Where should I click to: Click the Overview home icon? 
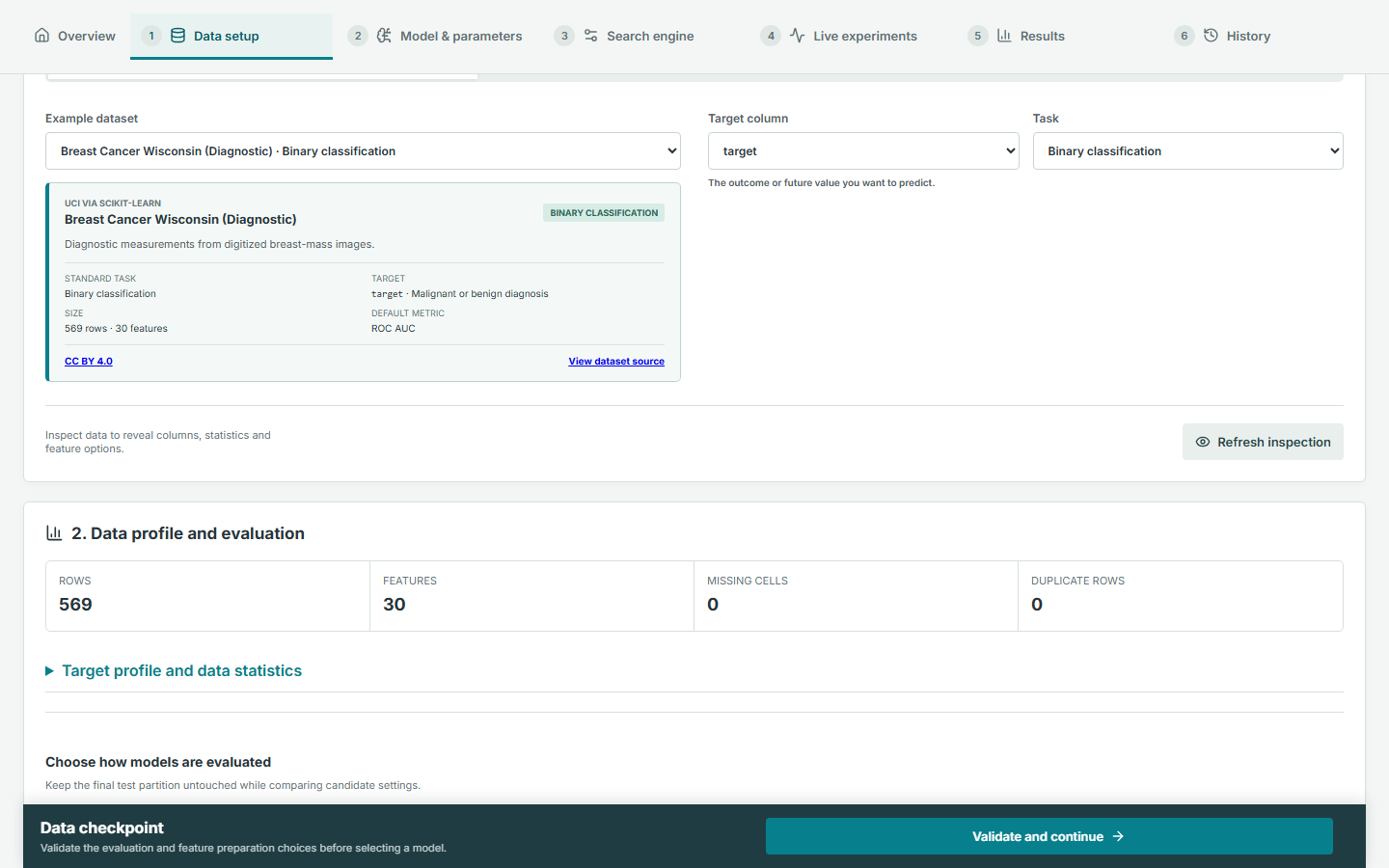[41, 36]
